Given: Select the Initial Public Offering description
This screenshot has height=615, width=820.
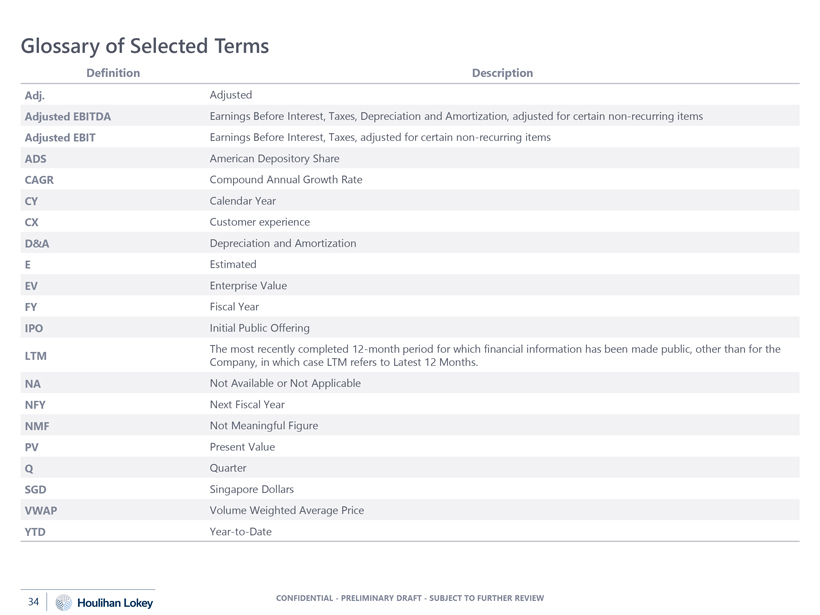Looking at the screenshot, I should (259, 328).
